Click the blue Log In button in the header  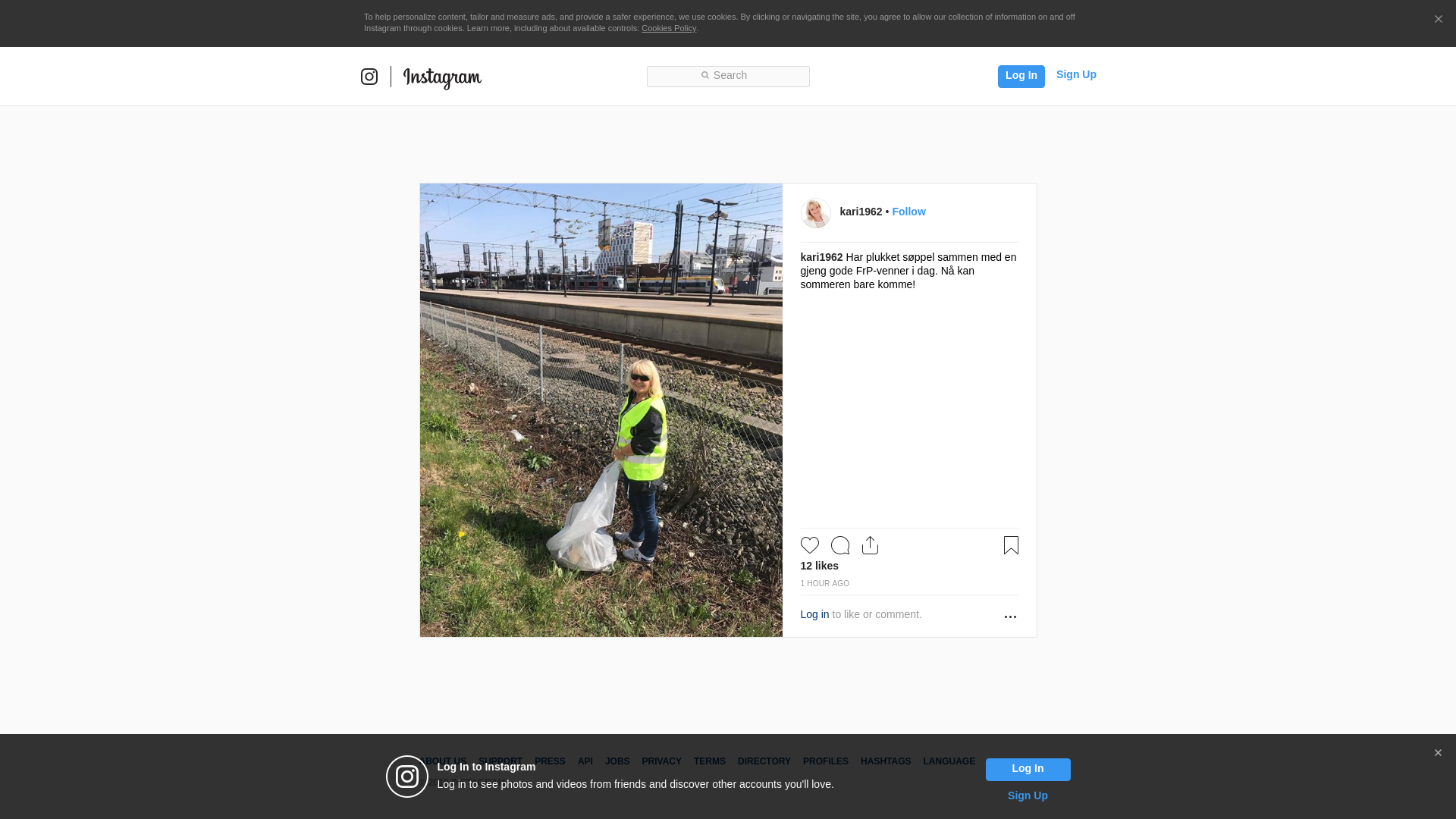click(x=1021, y=76)
